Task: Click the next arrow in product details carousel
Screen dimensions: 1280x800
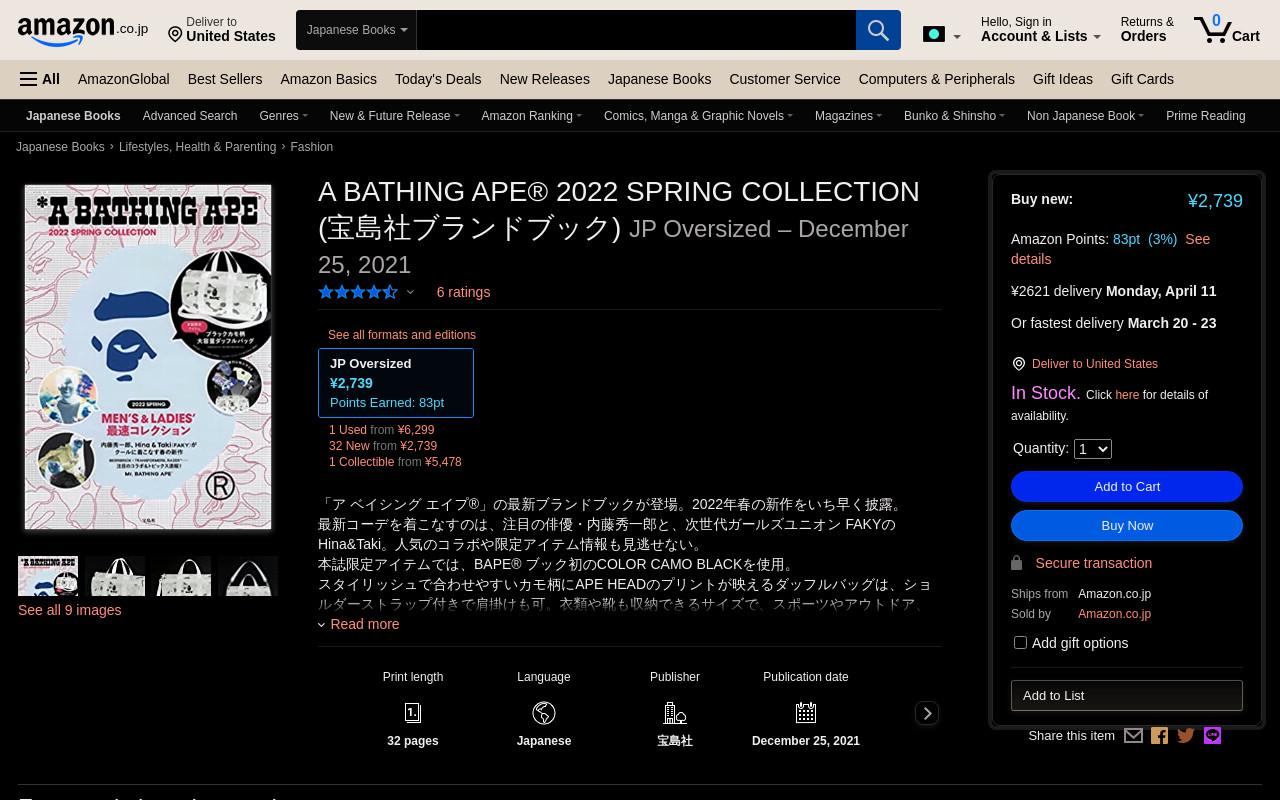Action: 927,713
